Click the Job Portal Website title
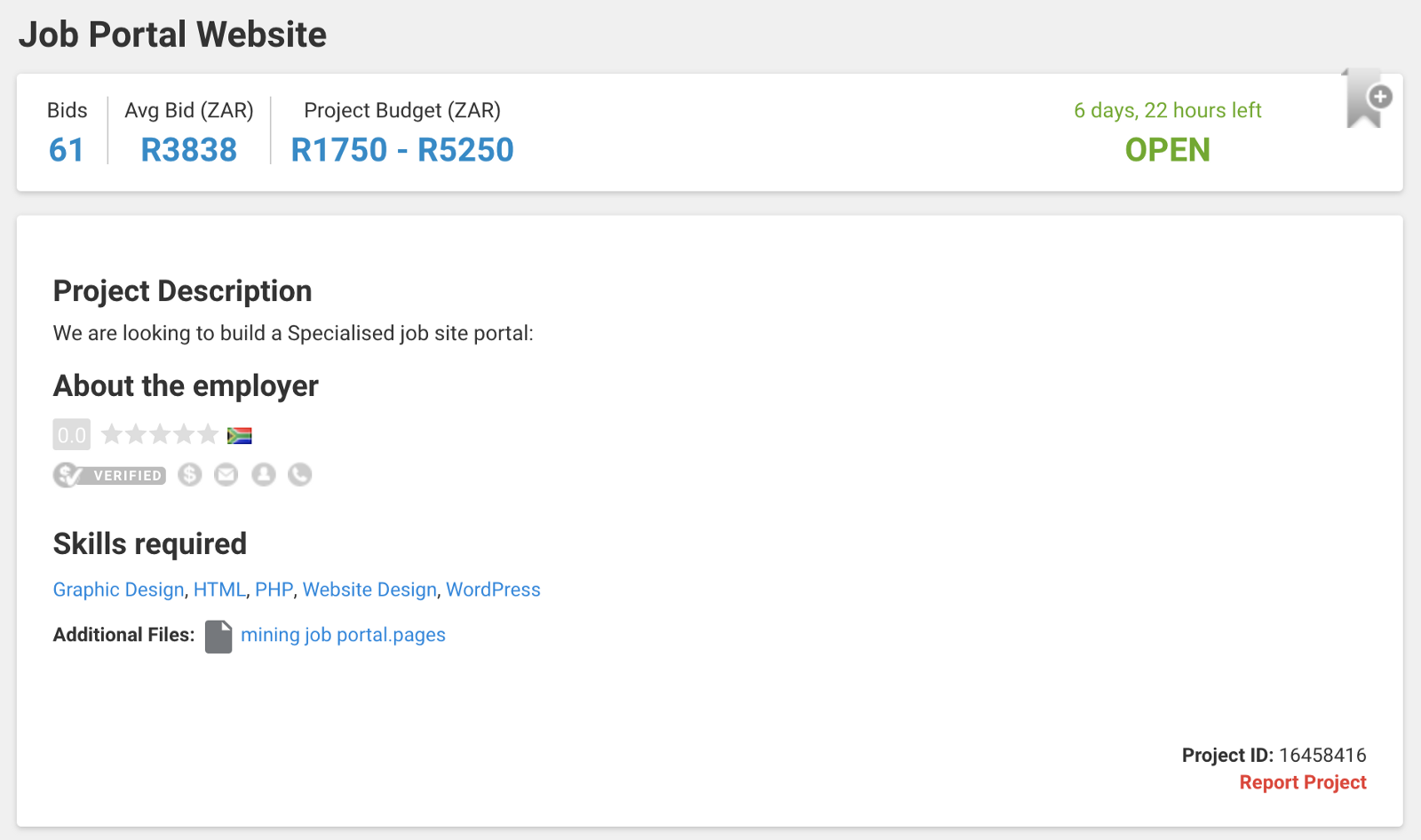 coord(172,35)
